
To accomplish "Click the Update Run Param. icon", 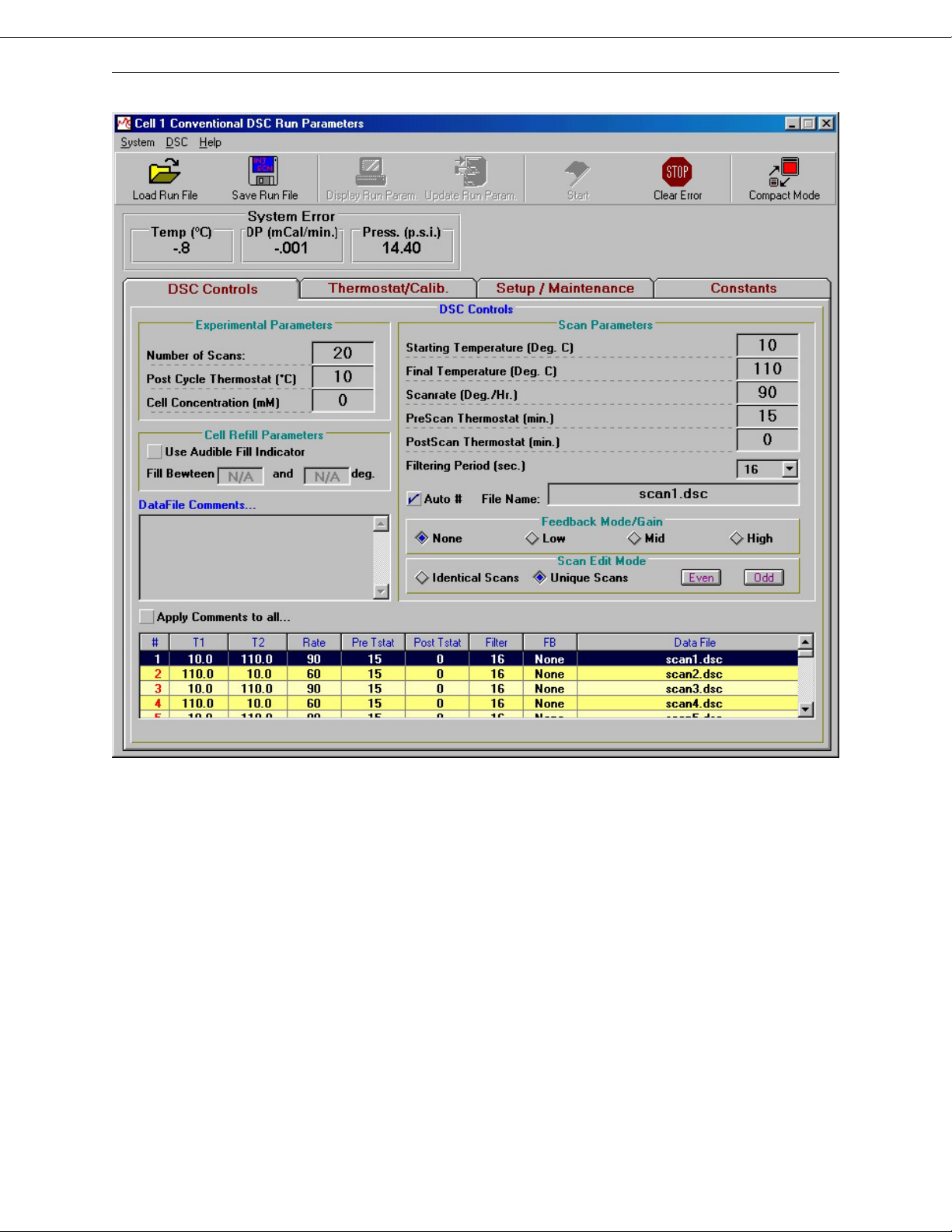I will coord(470,171).
